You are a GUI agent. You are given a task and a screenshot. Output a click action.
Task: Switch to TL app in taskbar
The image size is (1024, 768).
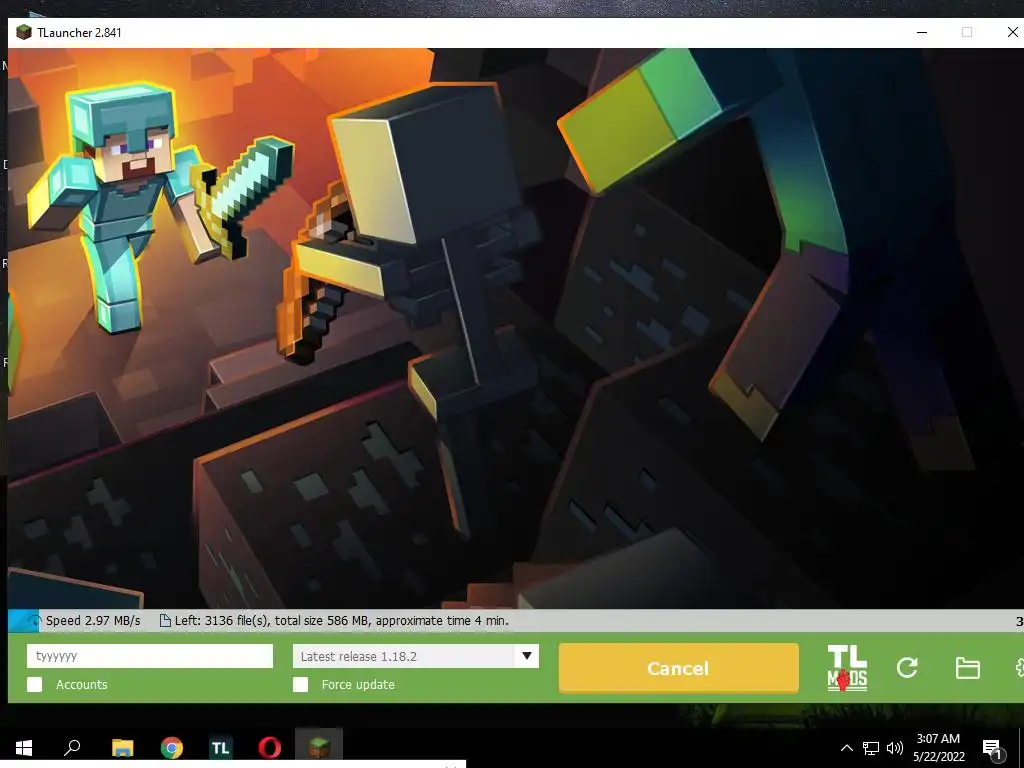(x=221, y=748)
